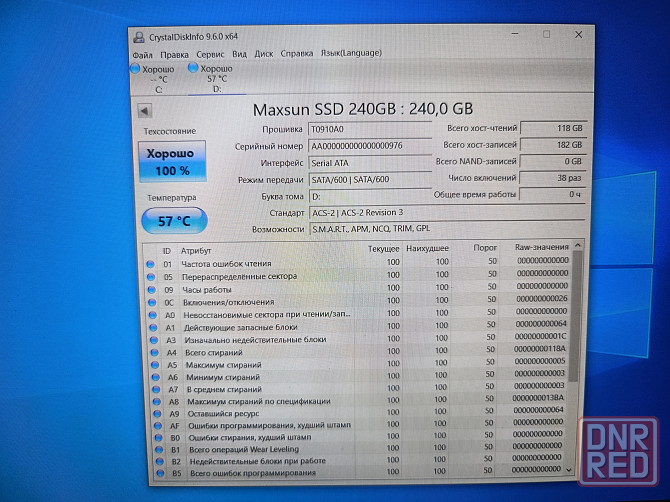Screen dimensions: 670x502
Task: Minimize the CrystalDiskInfo window
Action: pos(515,34)
